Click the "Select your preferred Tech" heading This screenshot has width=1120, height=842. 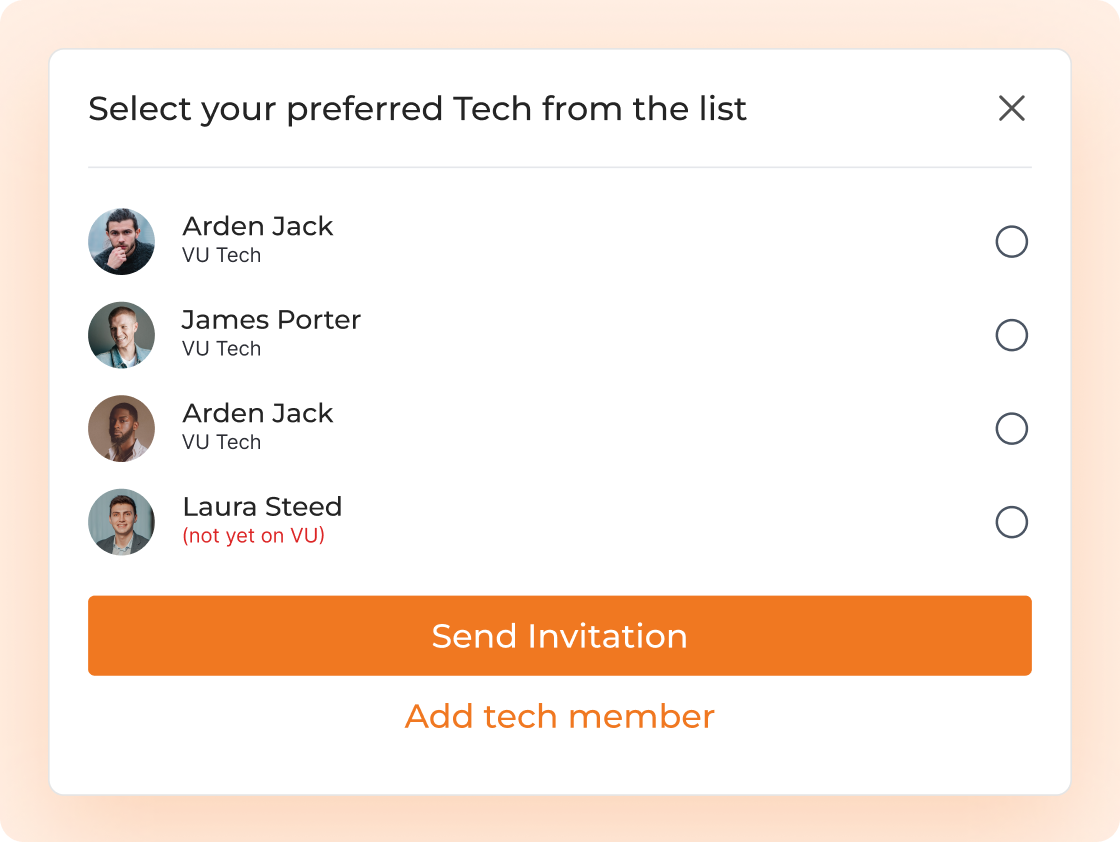[417, 108]
